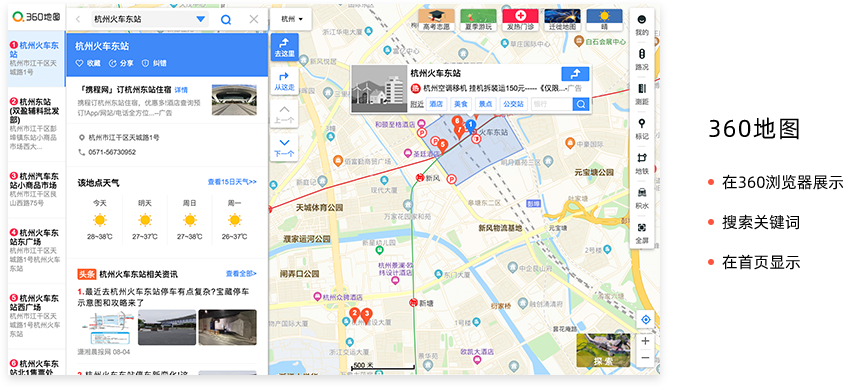Select the 测距 distance measuring tool
The height and width of the screenshot is (387, 844).
click(642, 94)
